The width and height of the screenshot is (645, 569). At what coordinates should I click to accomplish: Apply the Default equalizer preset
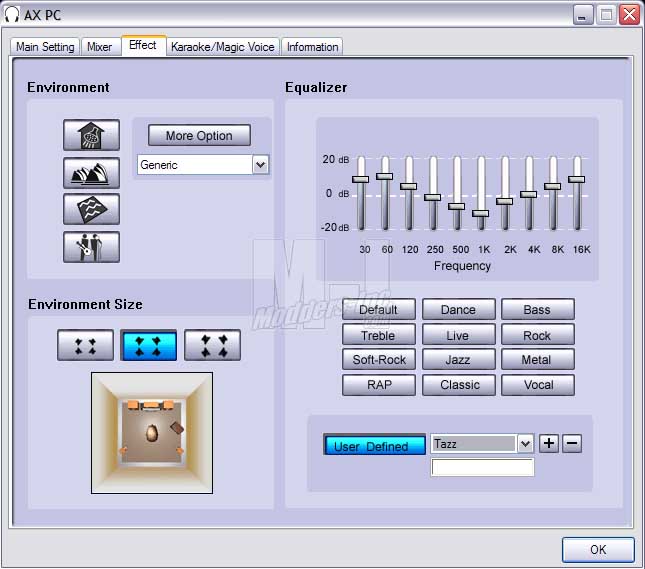click(x=378, y=309)
